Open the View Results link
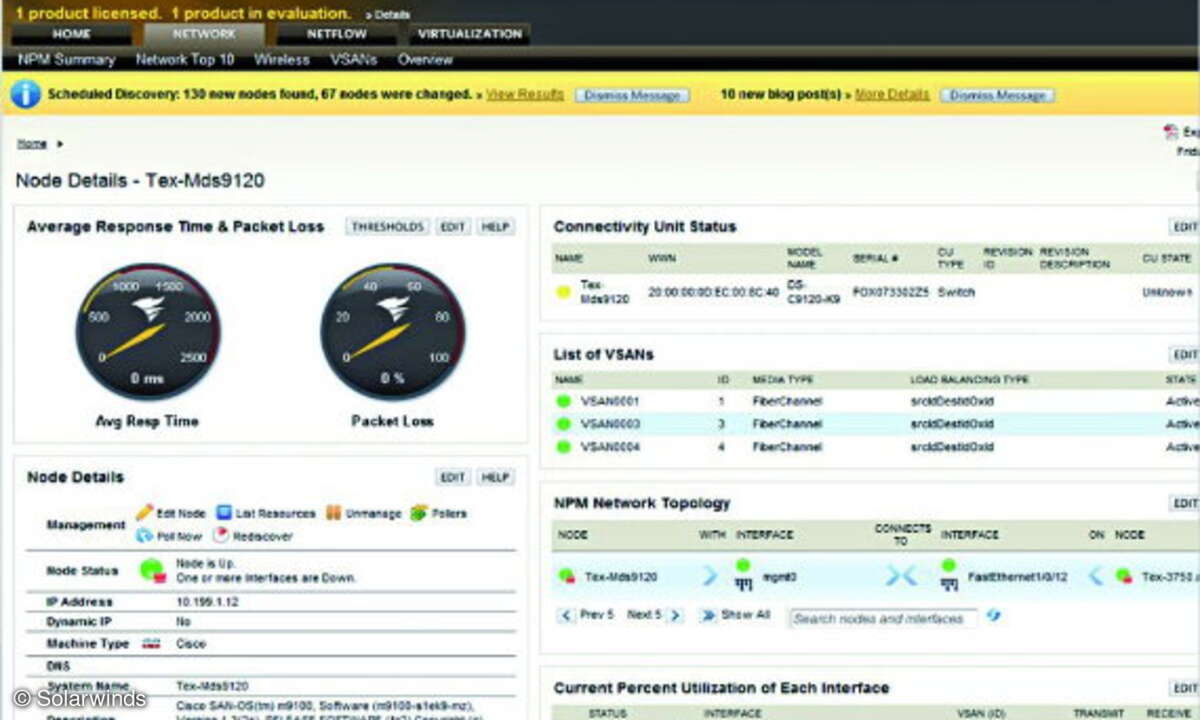Screen dimensions: 1200x720 tap(525, 95)
